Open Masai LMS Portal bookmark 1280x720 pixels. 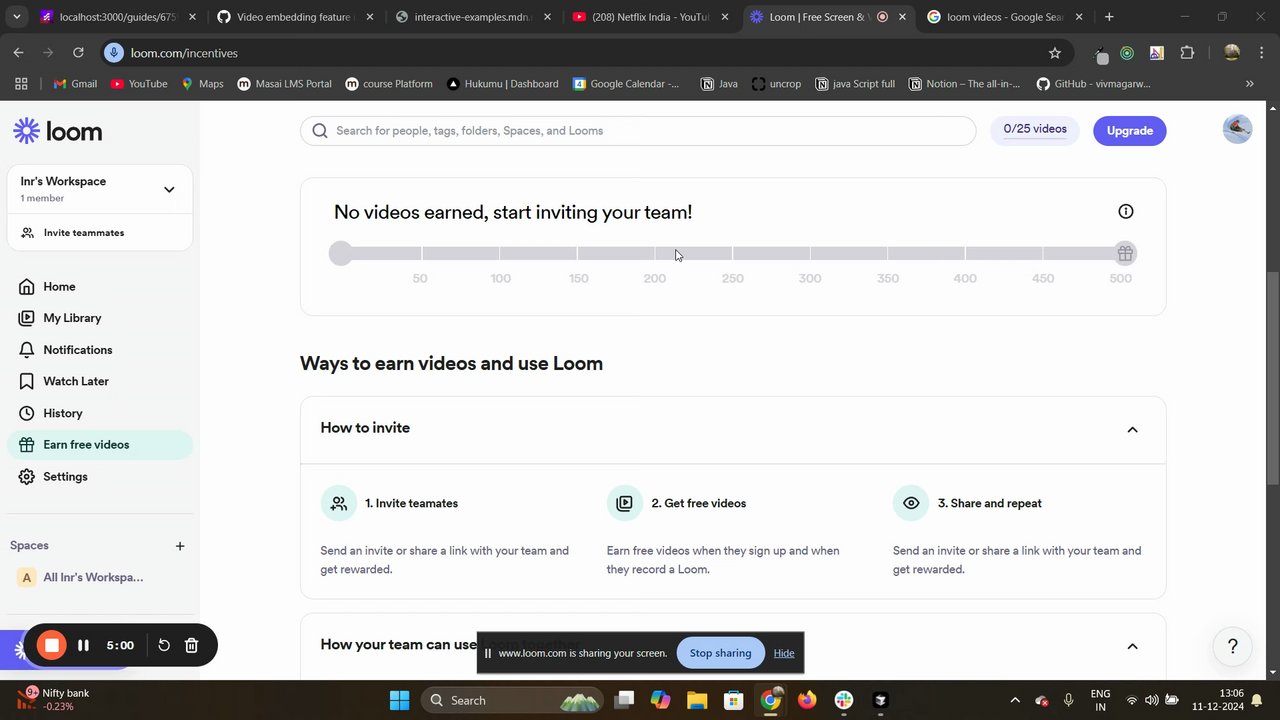coord(284,84)
